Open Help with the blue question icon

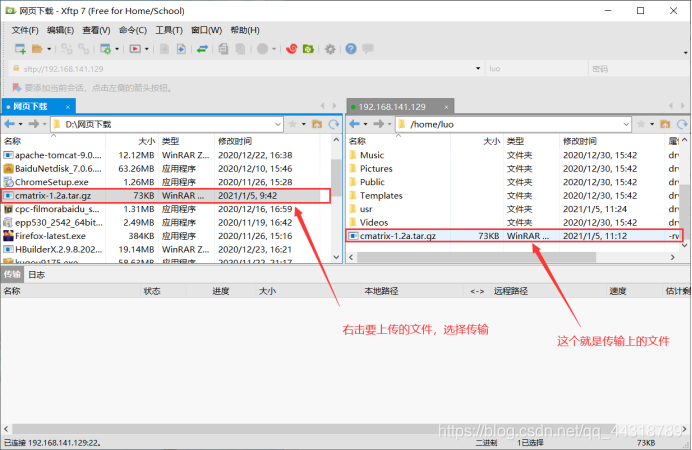(x=351, y=49)
